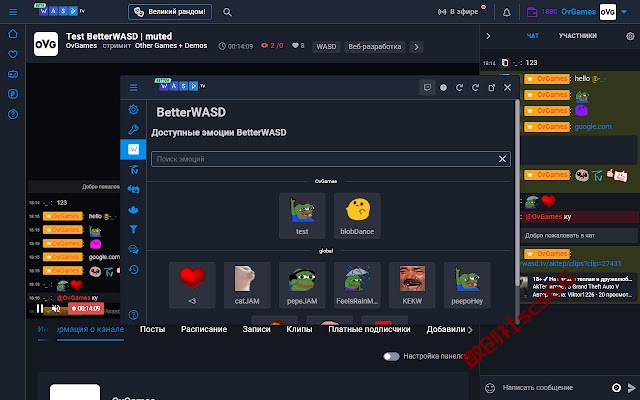Open the BTTV emotes section in BetterWASD sidebar
Screen dimensions: 640x400
tap(133, 189)
